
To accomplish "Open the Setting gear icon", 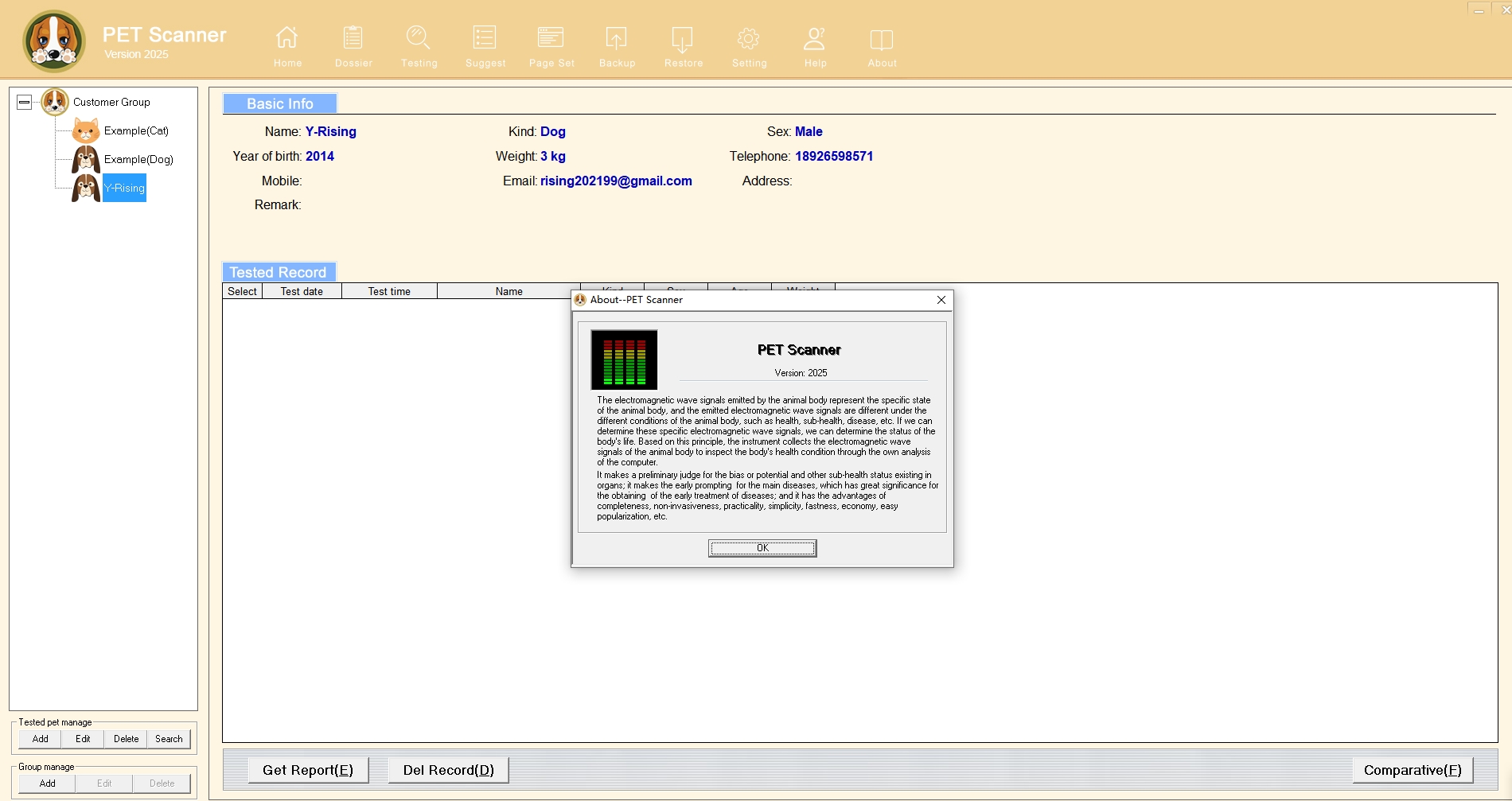I will click(x=749, y=46).
